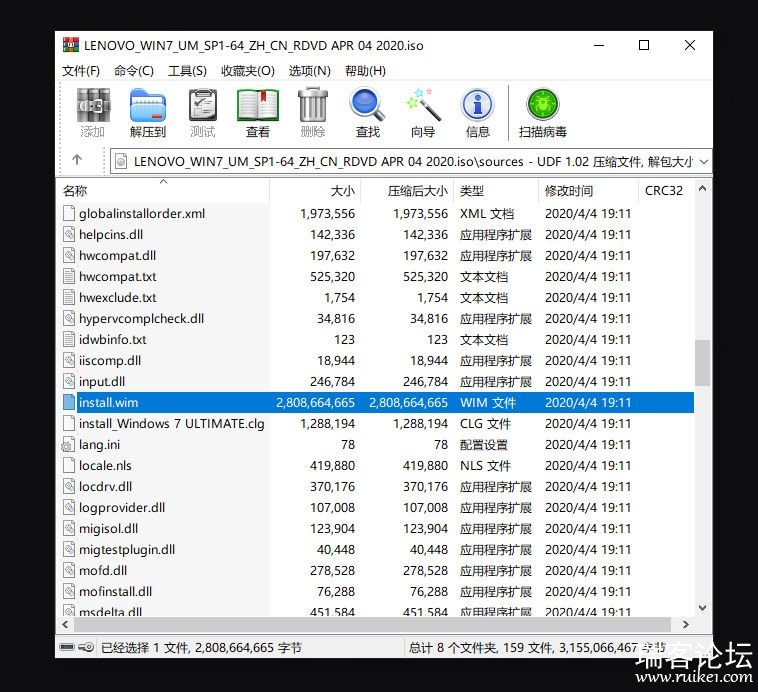The width and height of the screenshot is (758, 692).
Task: Click the horizontal scrollbar left arrow
Action: point(65,624)
